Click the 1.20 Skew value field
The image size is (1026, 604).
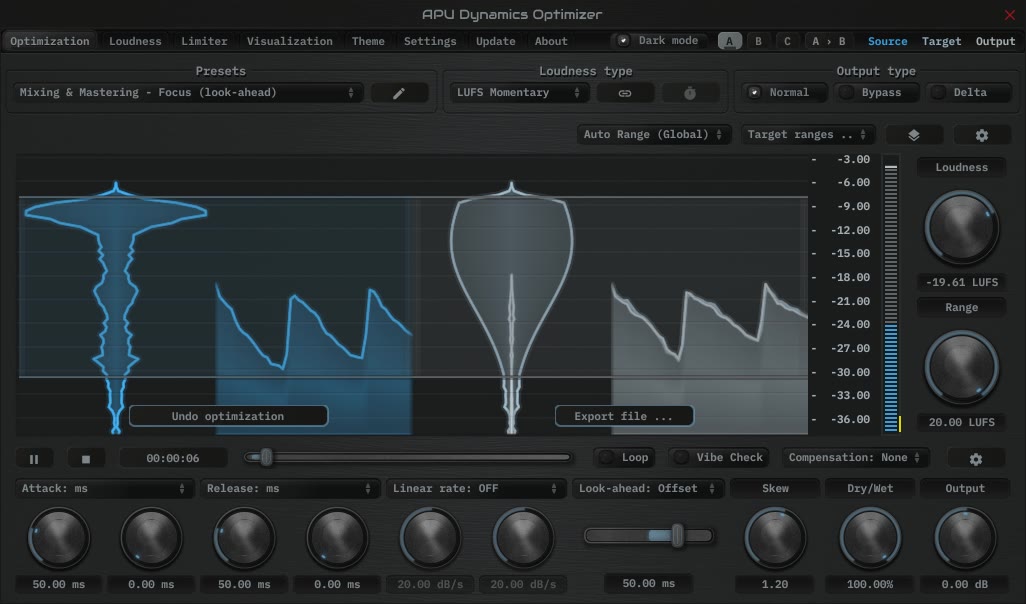[775, 584]
